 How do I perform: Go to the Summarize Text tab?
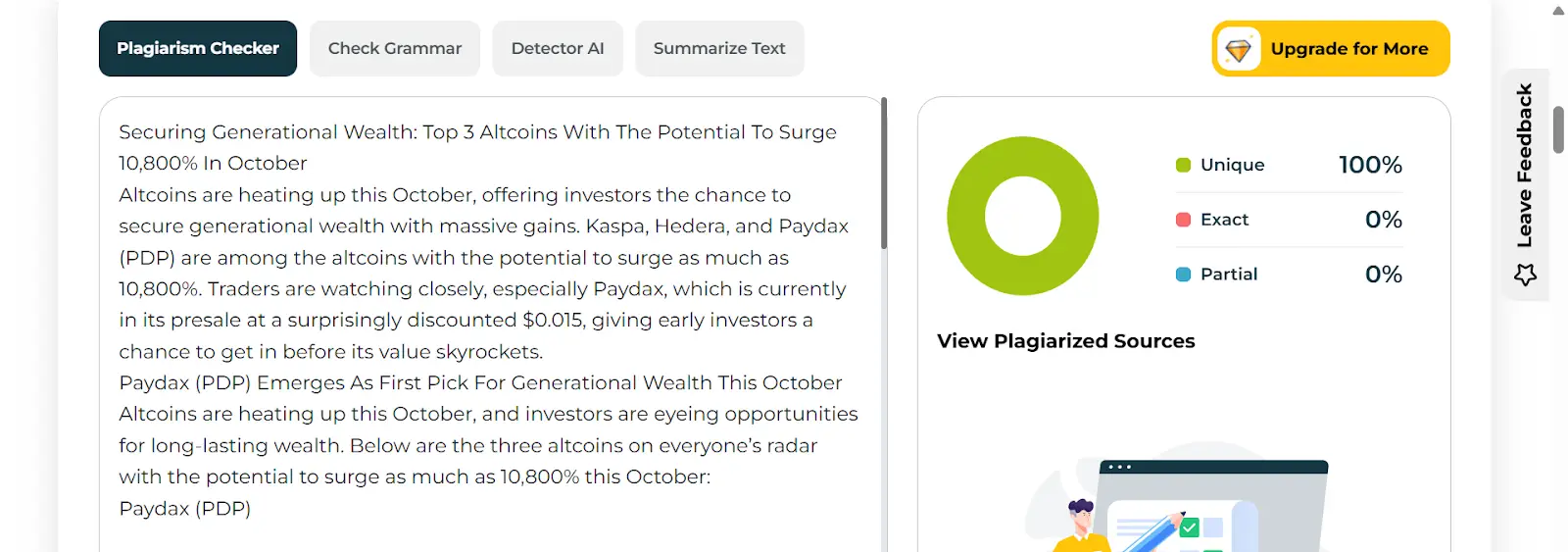click(719, 49)
